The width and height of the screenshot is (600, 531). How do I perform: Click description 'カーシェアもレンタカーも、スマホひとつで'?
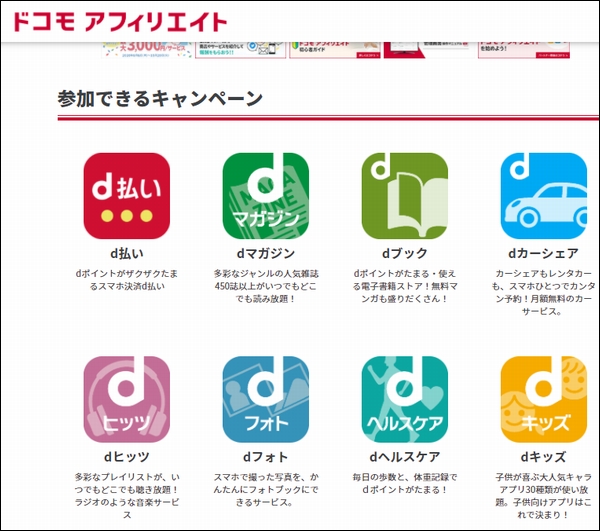point(543,292)
